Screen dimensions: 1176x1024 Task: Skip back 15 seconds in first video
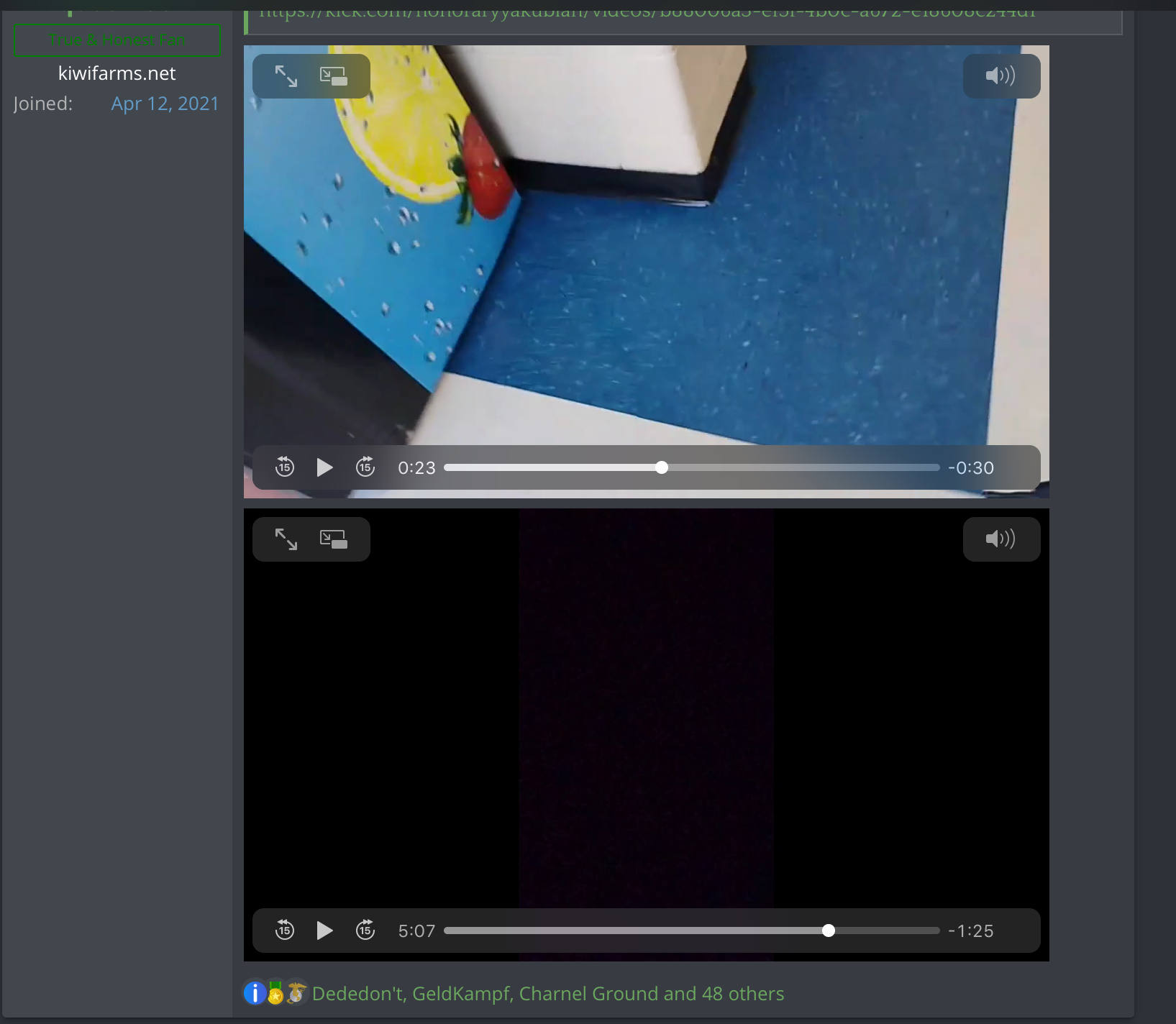coord(285,467)
